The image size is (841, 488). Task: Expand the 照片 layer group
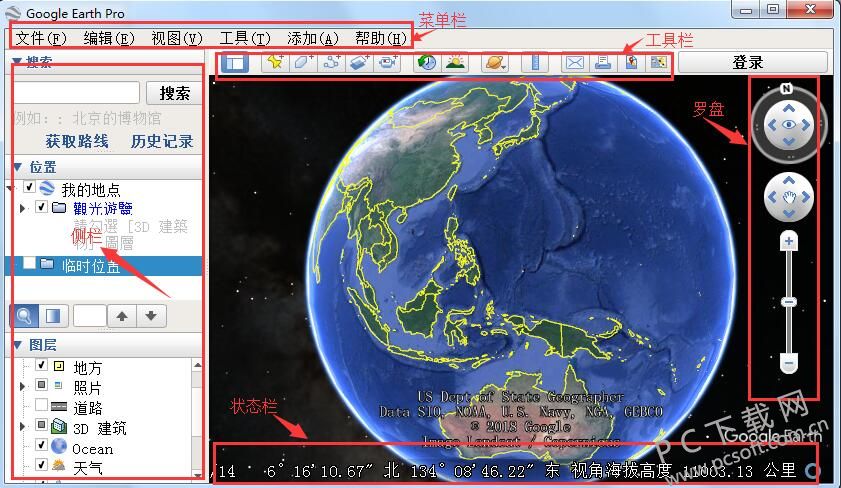22,386
